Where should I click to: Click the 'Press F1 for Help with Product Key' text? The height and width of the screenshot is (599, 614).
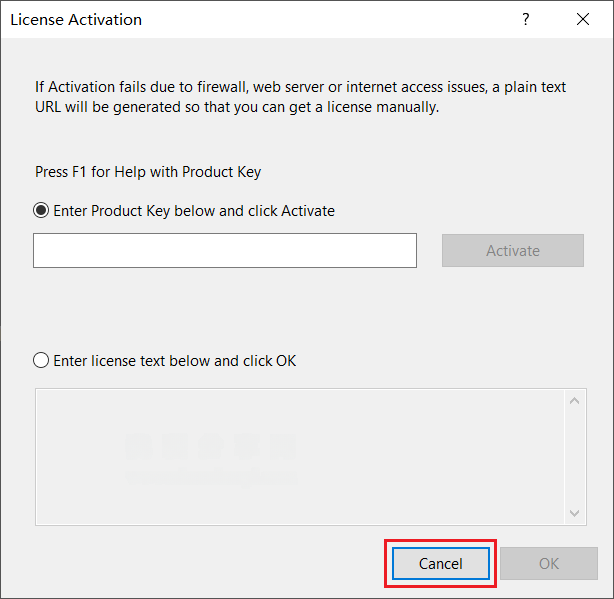point(148,172)
